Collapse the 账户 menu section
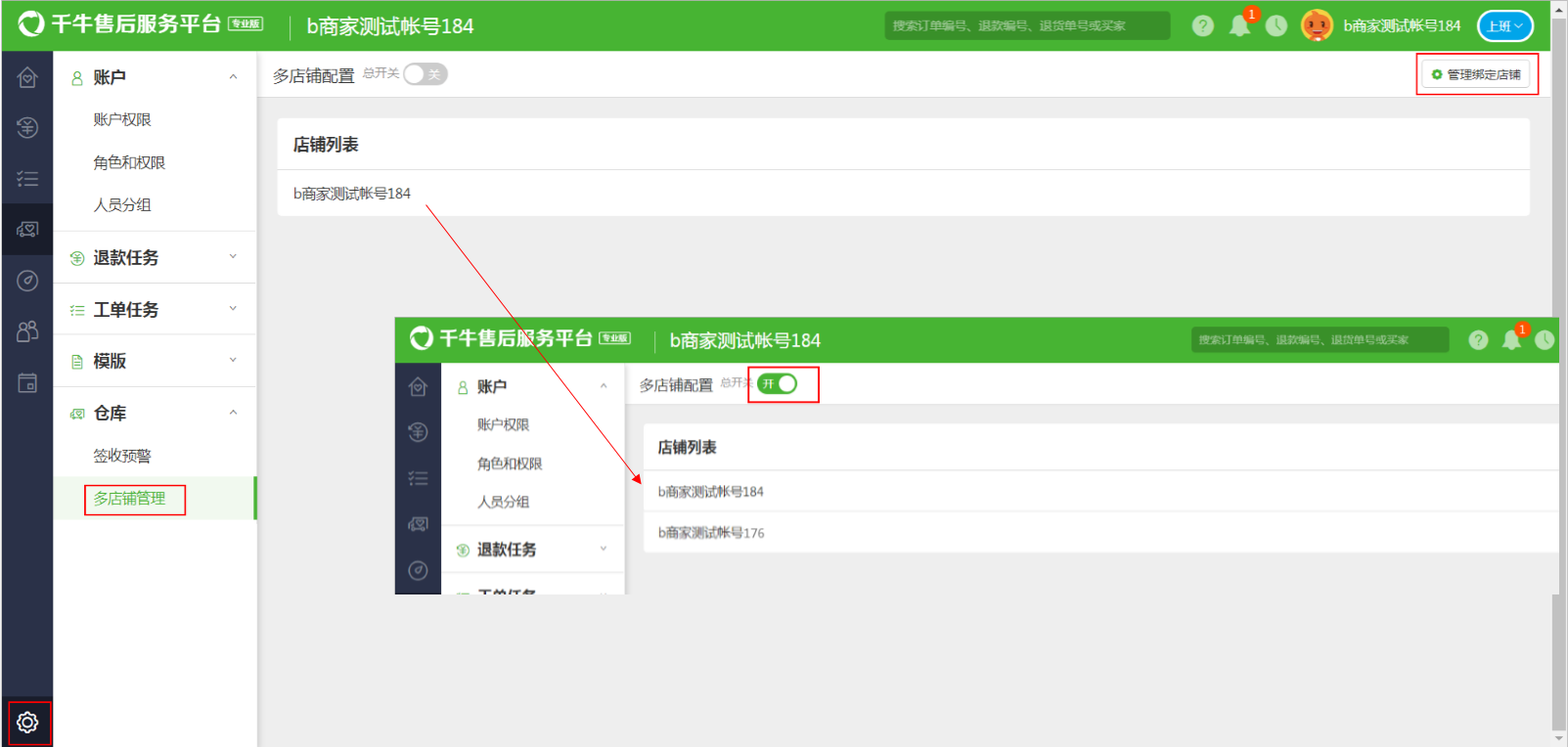This screenshot has height=747, width=1568. pyautogui.click(x=233, y=76)
